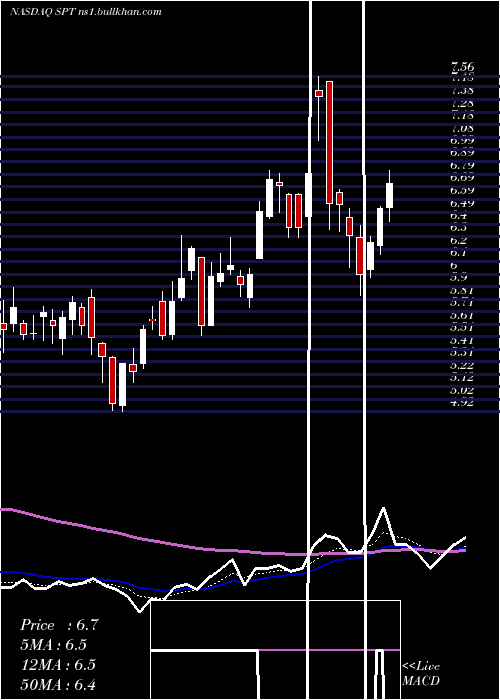Click the NASDAQ SPT ns1.bullkhan.com title text
This screenshot has width=500, height=700.
click(x=86, y=12)
